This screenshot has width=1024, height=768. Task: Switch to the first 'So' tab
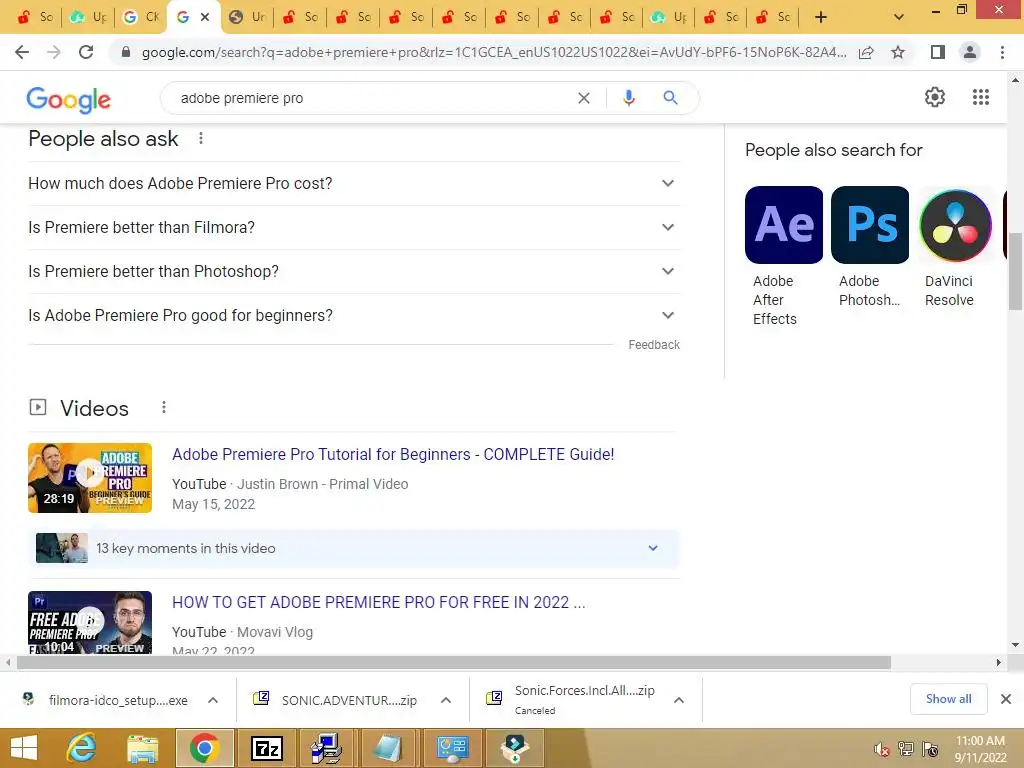pyautogui.click(x=34, y=17)
